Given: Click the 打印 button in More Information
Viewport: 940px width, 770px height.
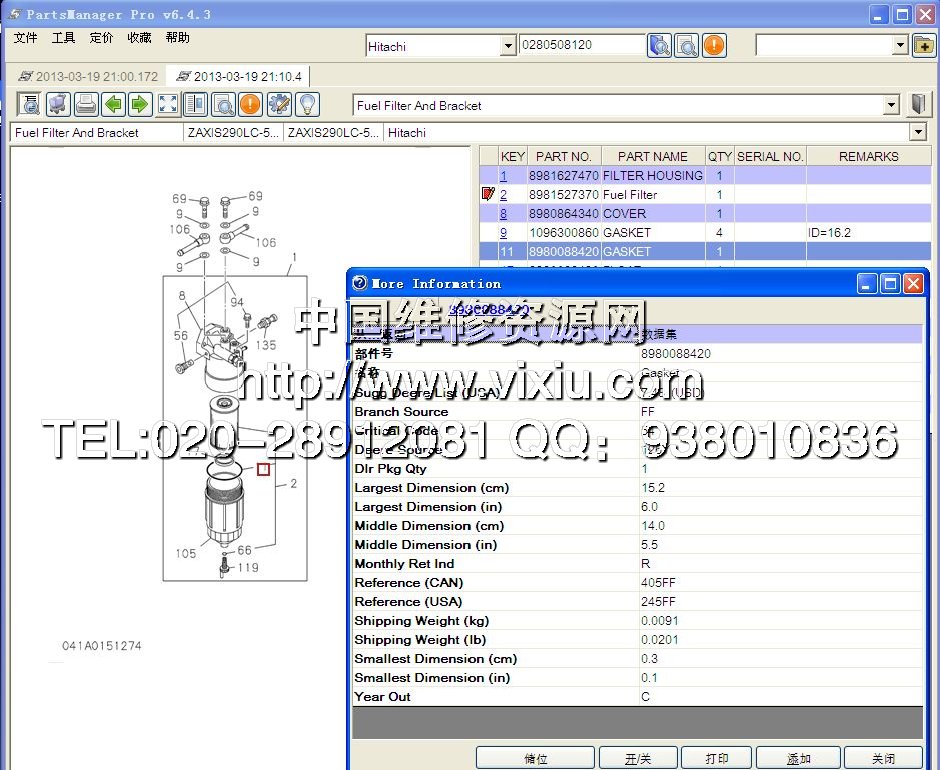Looking at the screenshot, I should 716,758.
